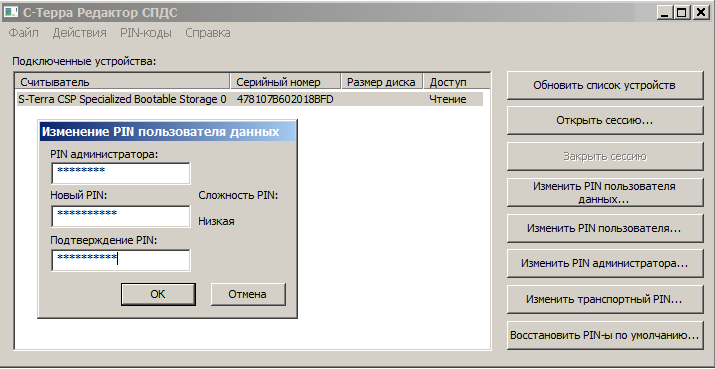Image resolution: width=715 pixels, height=369 pixels.
Task: Click Изменить PIN пользователя данных button
Action: pos(605,192)
